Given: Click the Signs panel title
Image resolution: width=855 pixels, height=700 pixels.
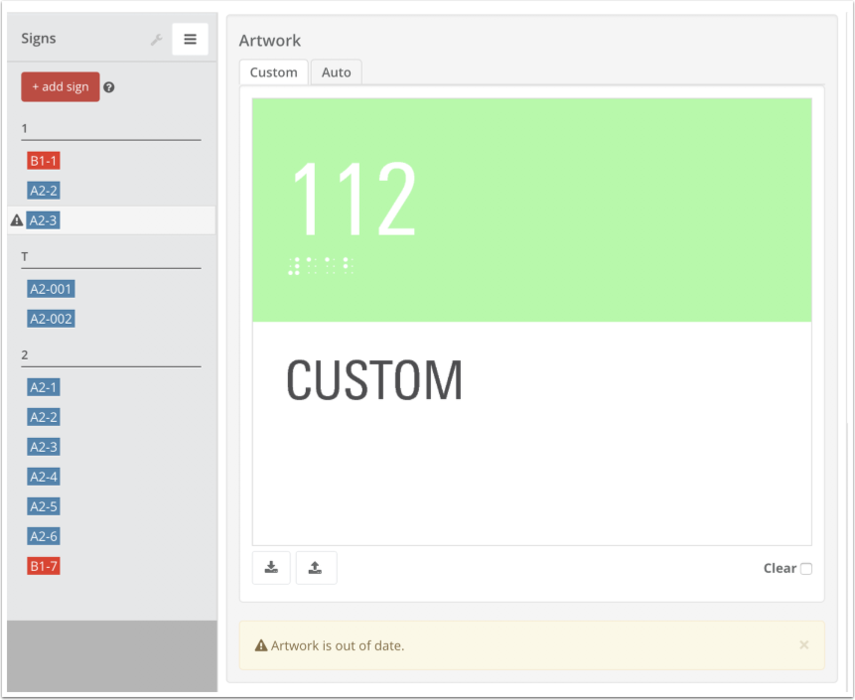Looking at the screenshot, I should (39, 38).
